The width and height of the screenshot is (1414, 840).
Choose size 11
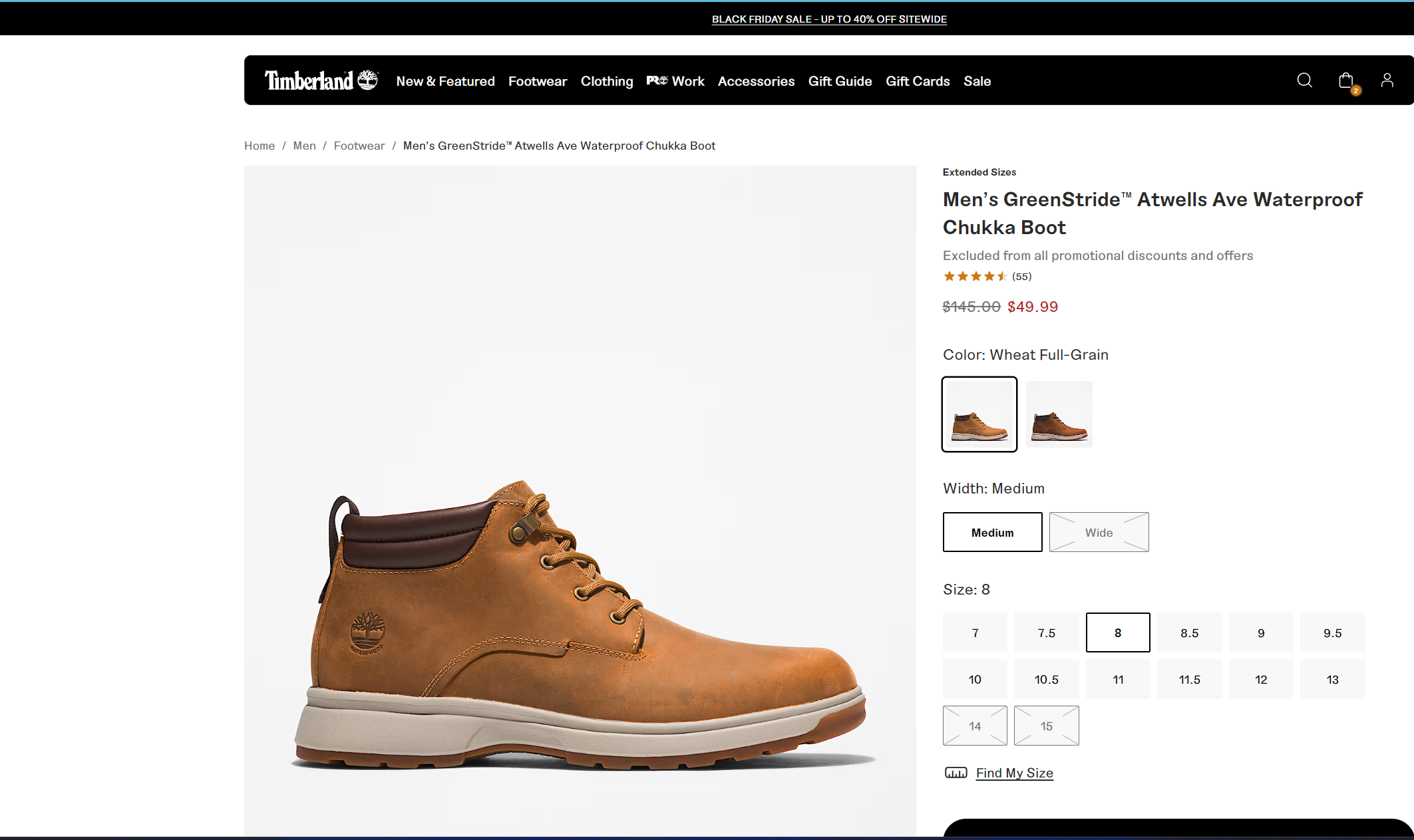[x=1118, y=679]
